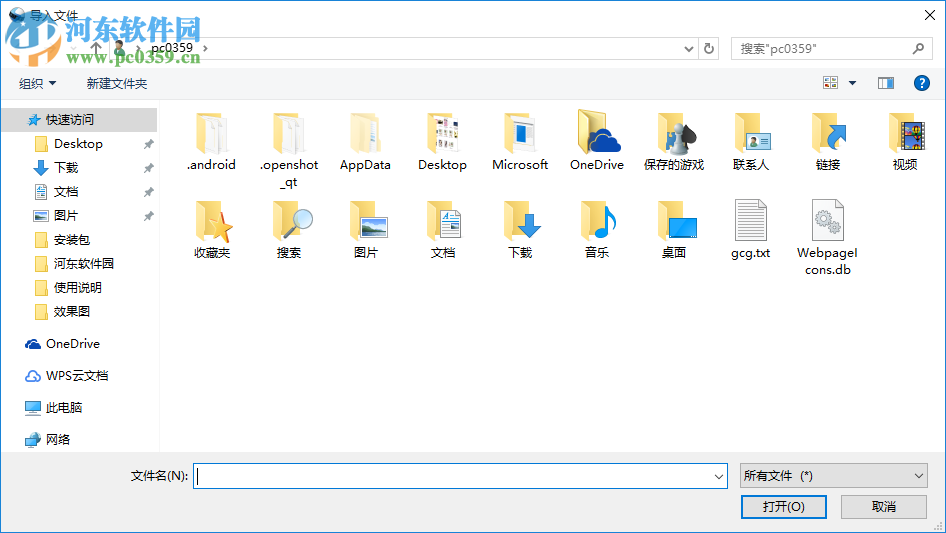
Task: Click the search magnifier icon
Action: pos(918,49)
